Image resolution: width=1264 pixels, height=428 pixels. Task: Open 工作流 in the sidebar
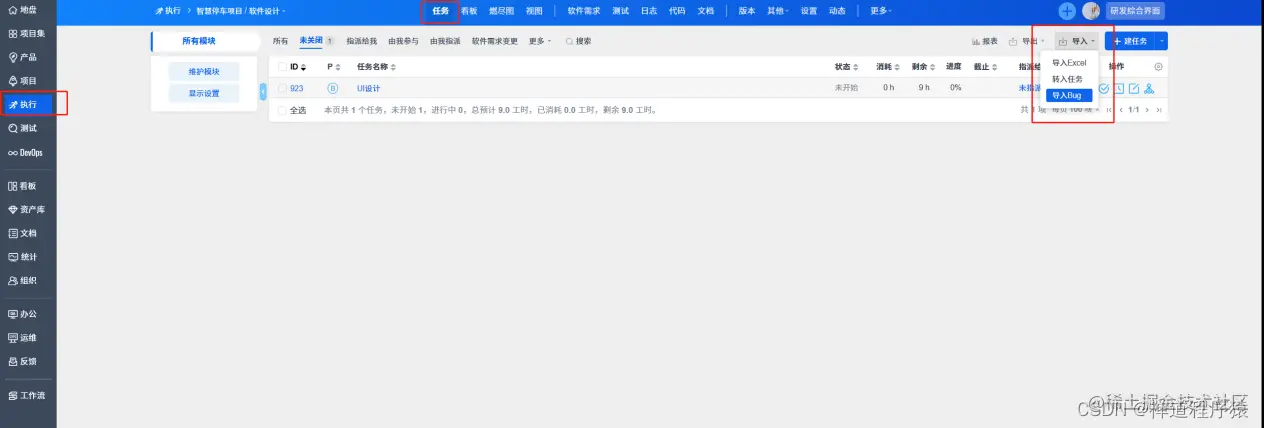28,395
